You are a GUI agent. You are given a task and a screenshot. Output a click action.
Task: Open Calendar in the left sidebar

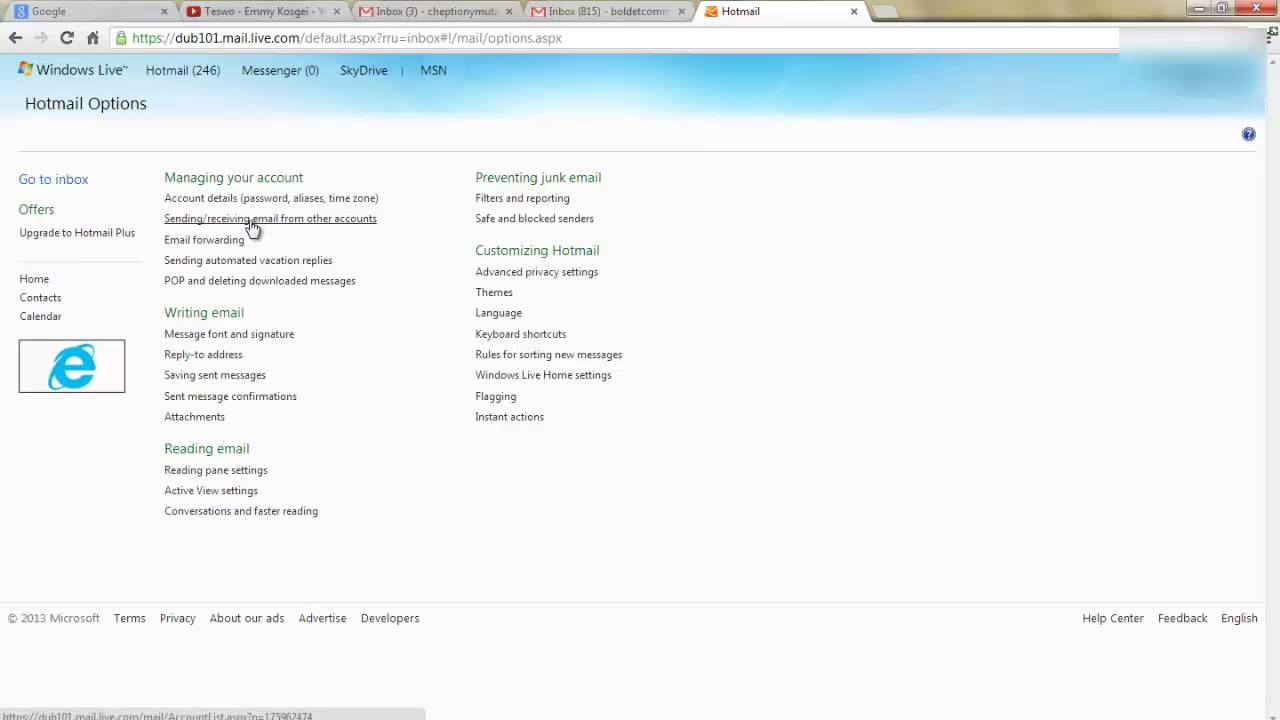pos(40,316)
